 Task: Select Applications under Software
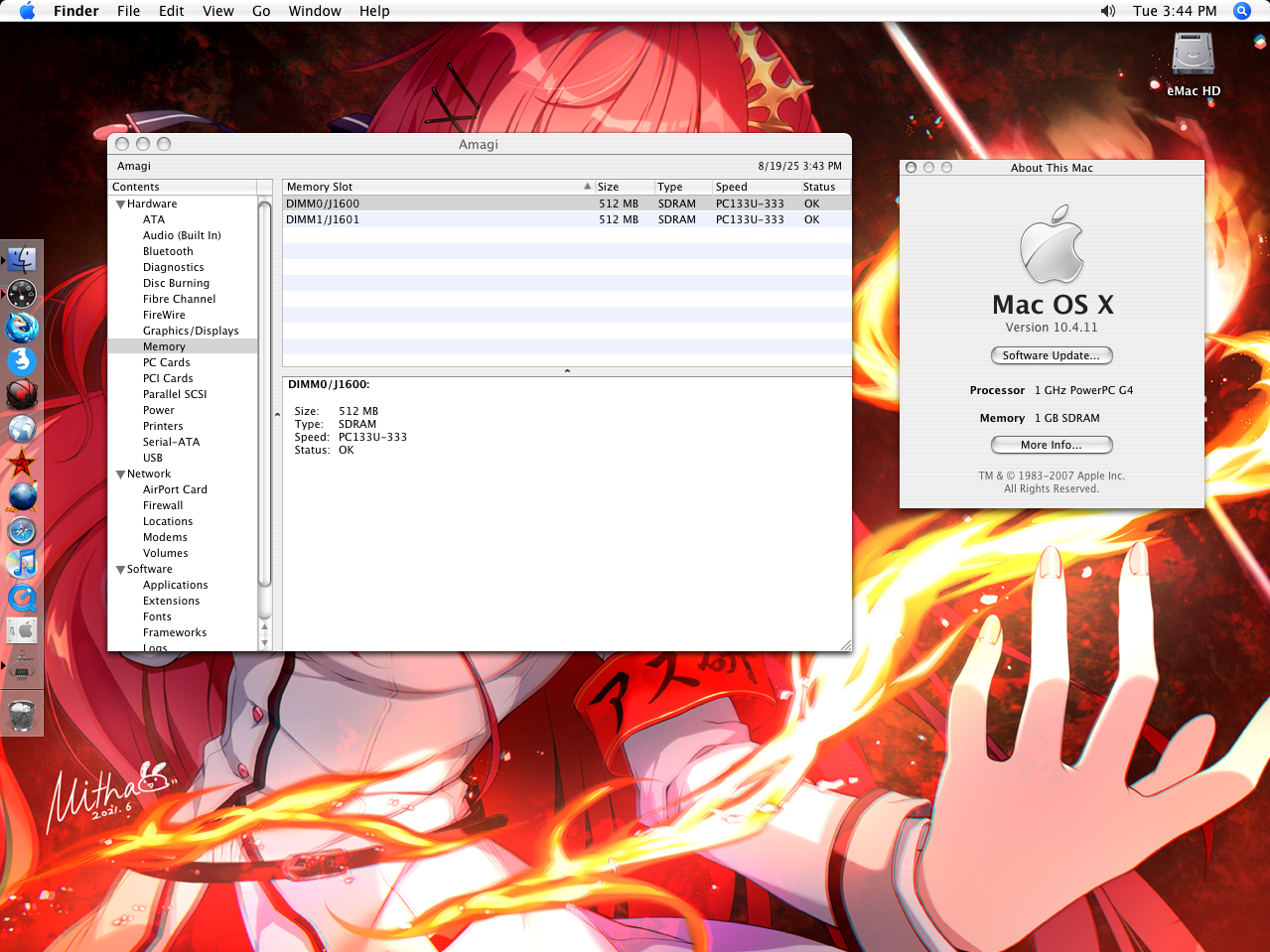click(x=175, y=585)
